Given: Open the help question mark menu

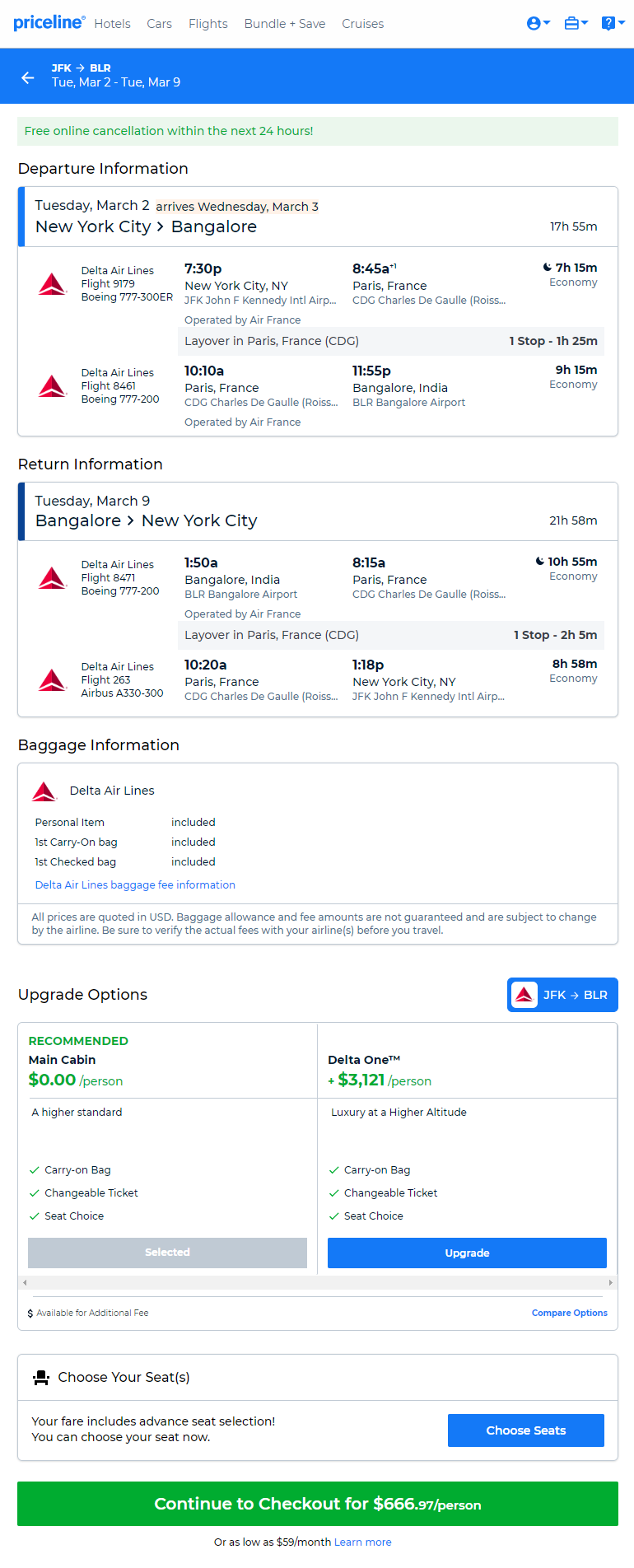Looking at the screenshot, I should (x=612, y=24).
